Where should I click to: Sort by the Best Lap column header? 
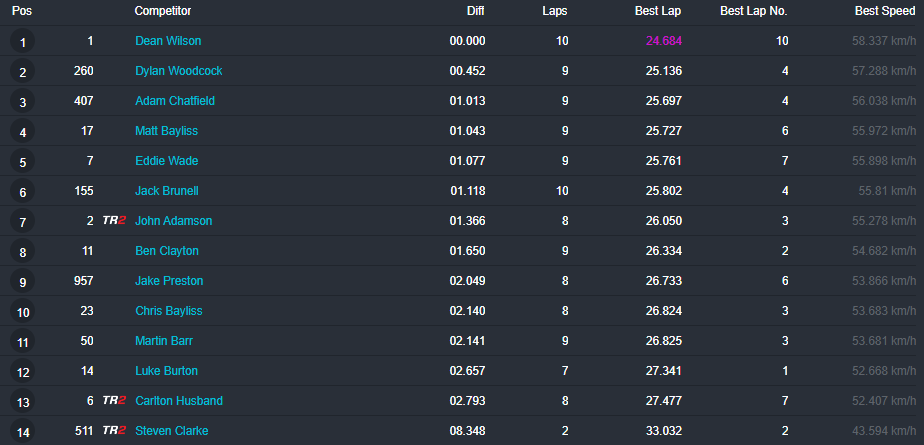coord(658,11)
